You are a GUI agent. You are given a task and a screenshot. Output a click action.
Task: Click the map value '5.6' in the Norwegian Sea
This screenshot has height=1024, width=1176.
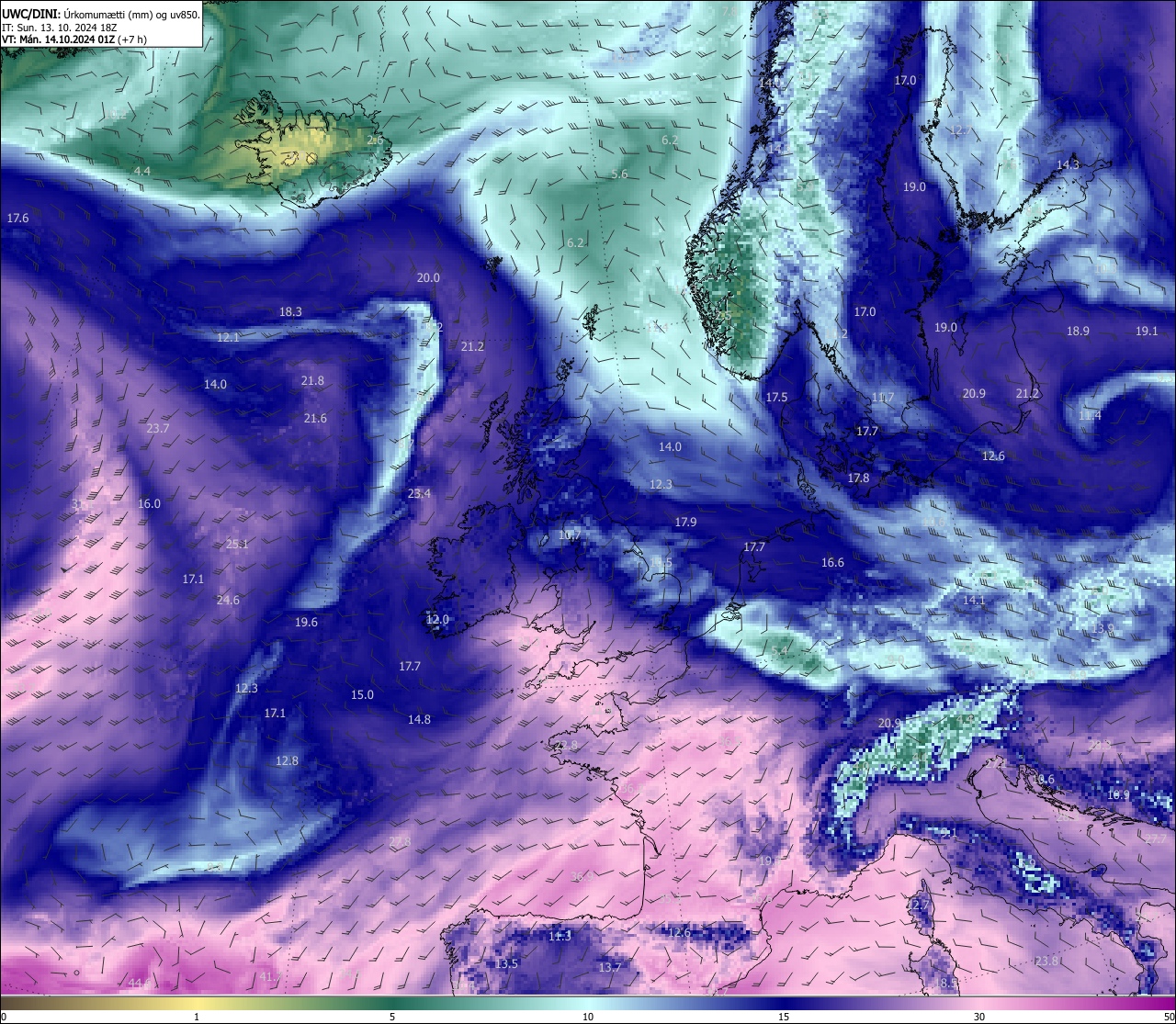(x=619, y=174)
